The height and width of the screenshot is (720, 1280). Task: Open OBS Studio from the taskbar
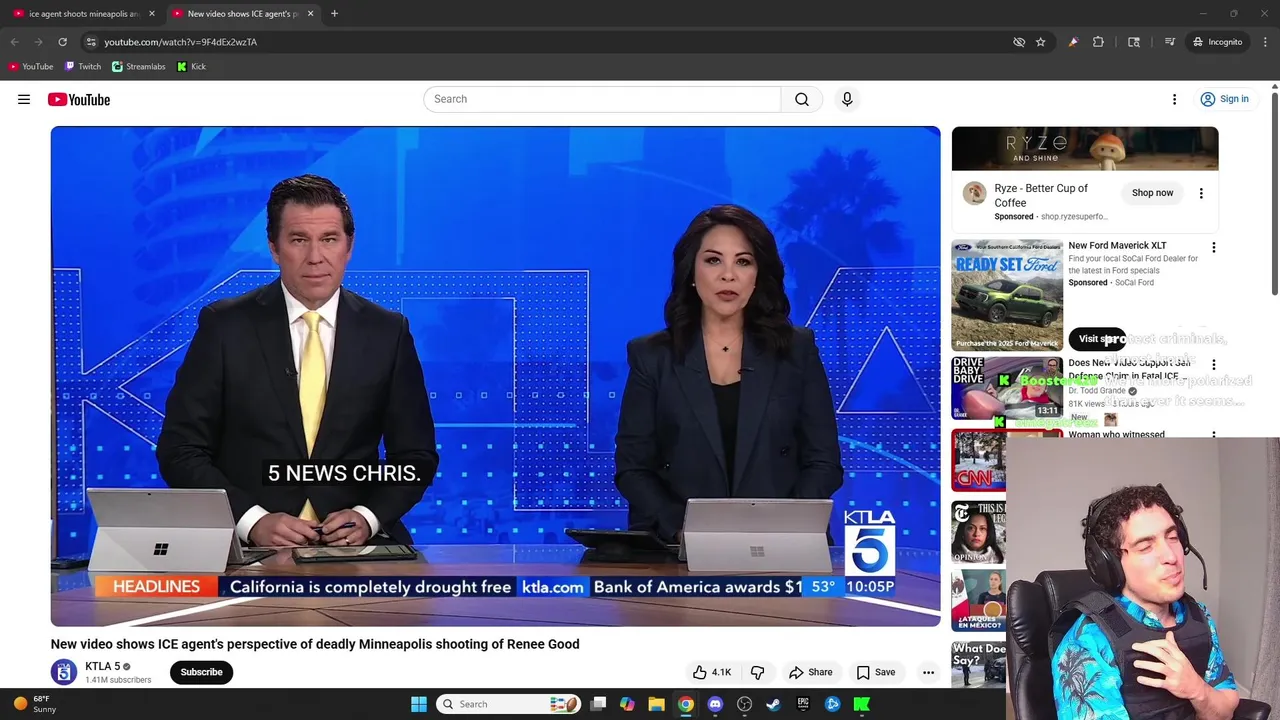coord(744,704)
